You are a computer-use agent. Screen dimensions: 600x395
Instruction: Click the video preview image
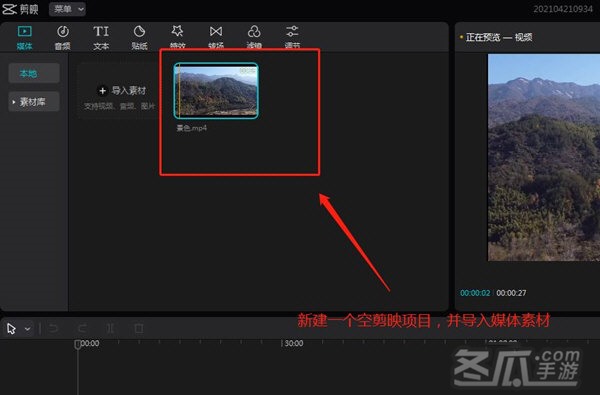click(x=544, y=157)
